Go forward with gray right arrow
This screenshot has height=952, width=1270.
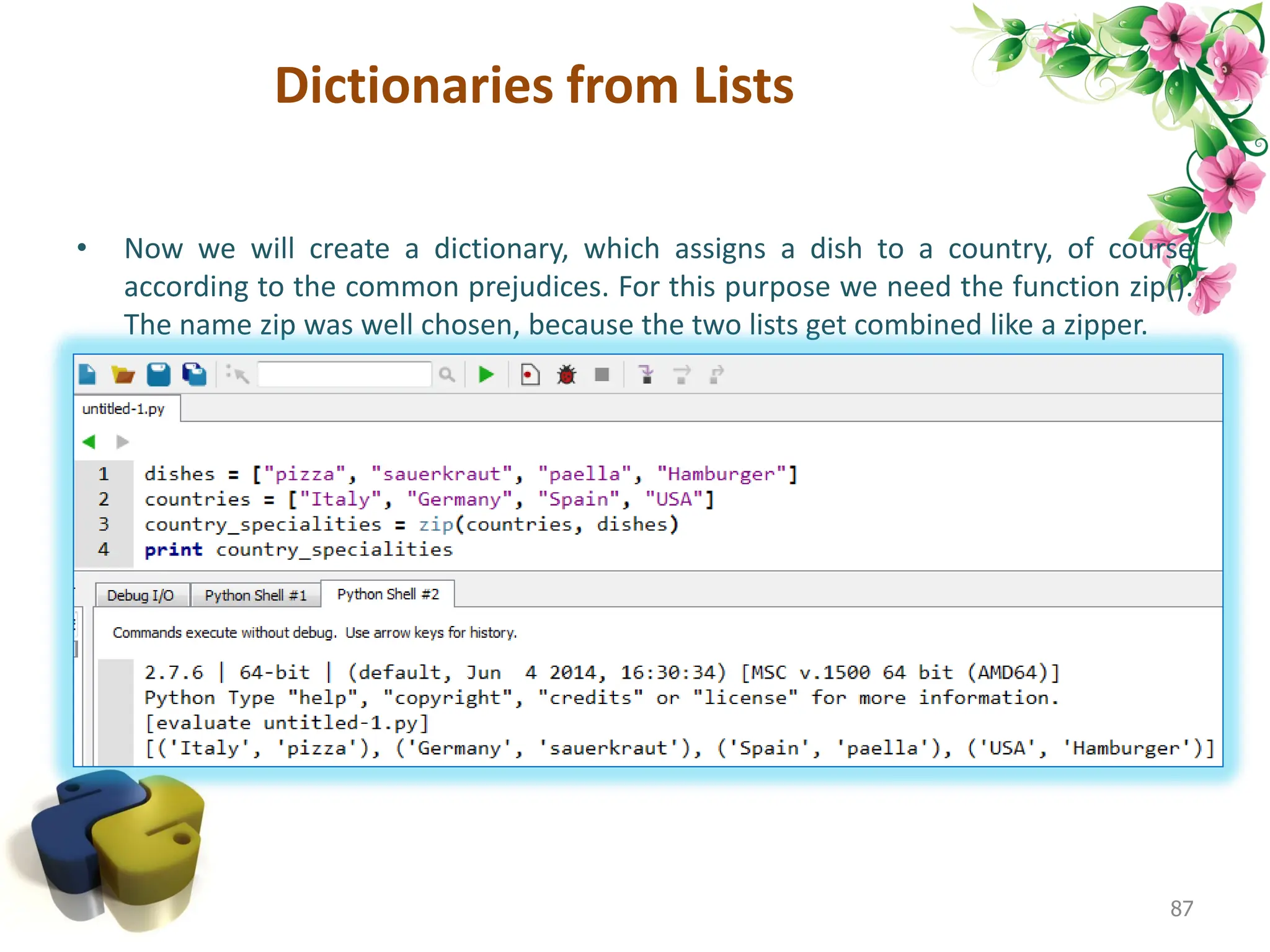(122, 442)
